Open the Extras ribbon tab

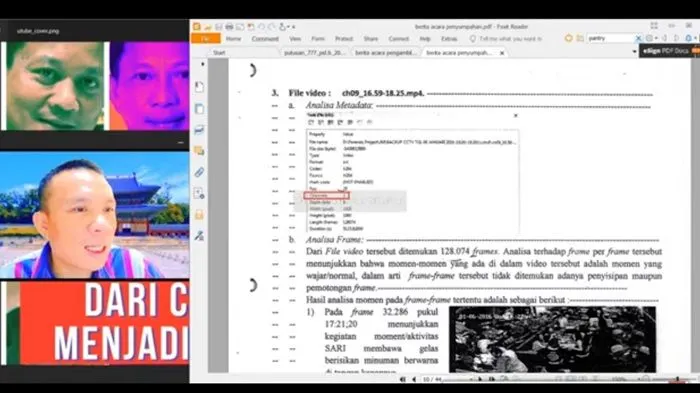point(449,39)
